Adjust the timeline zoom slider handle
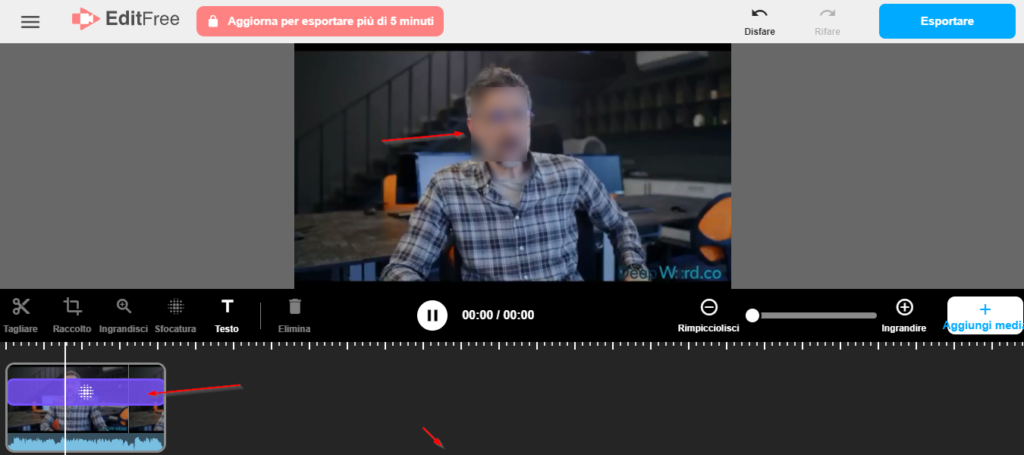 [752, 315]
